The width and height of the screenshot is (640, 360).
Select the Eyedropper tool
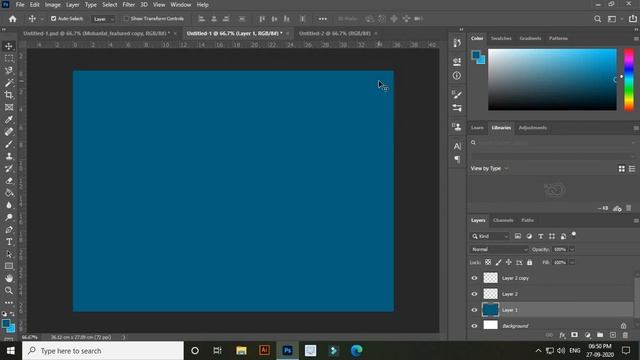(9, 120)
